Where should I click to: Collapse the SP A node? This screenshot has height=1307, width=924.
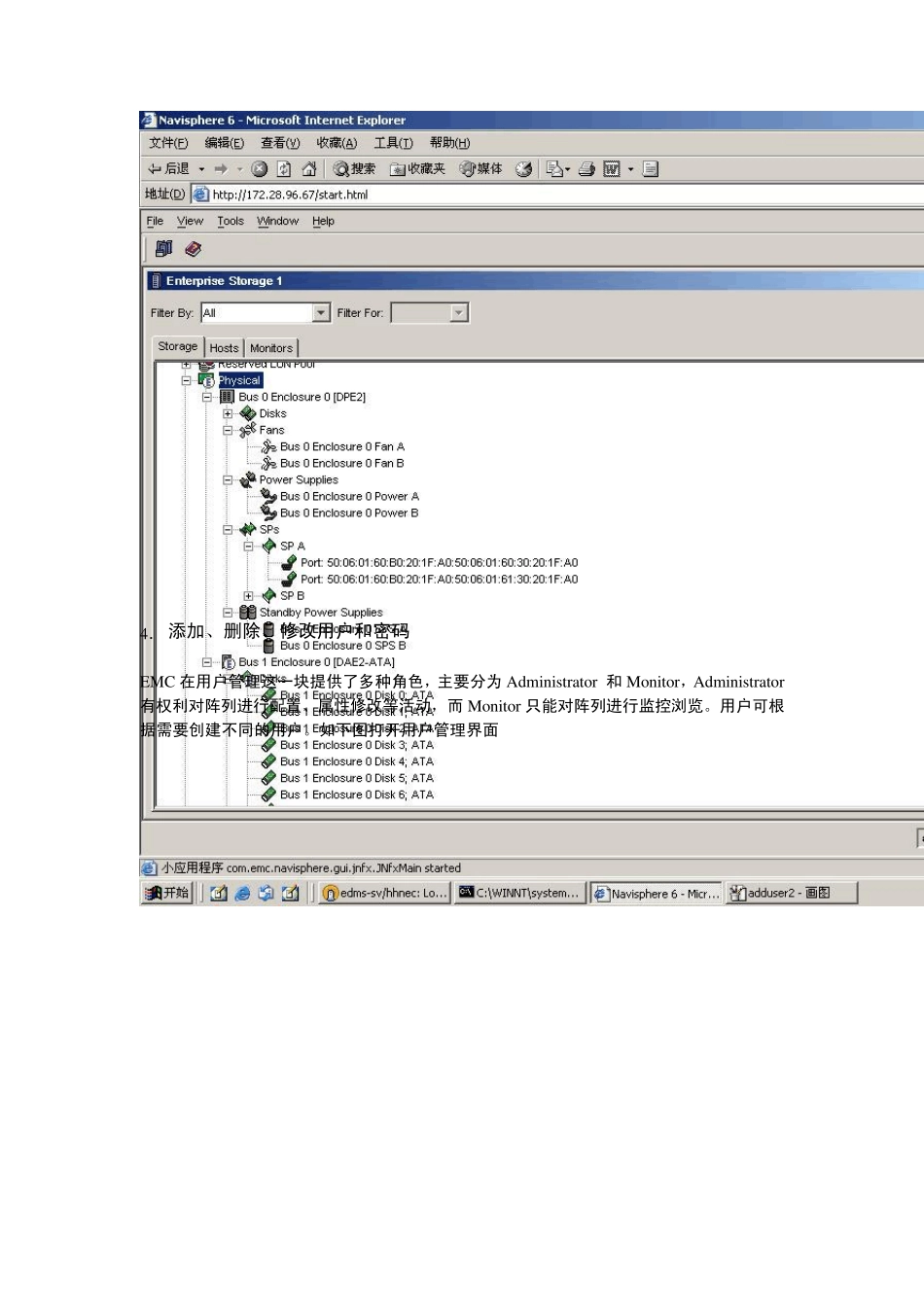click(248, 547)
